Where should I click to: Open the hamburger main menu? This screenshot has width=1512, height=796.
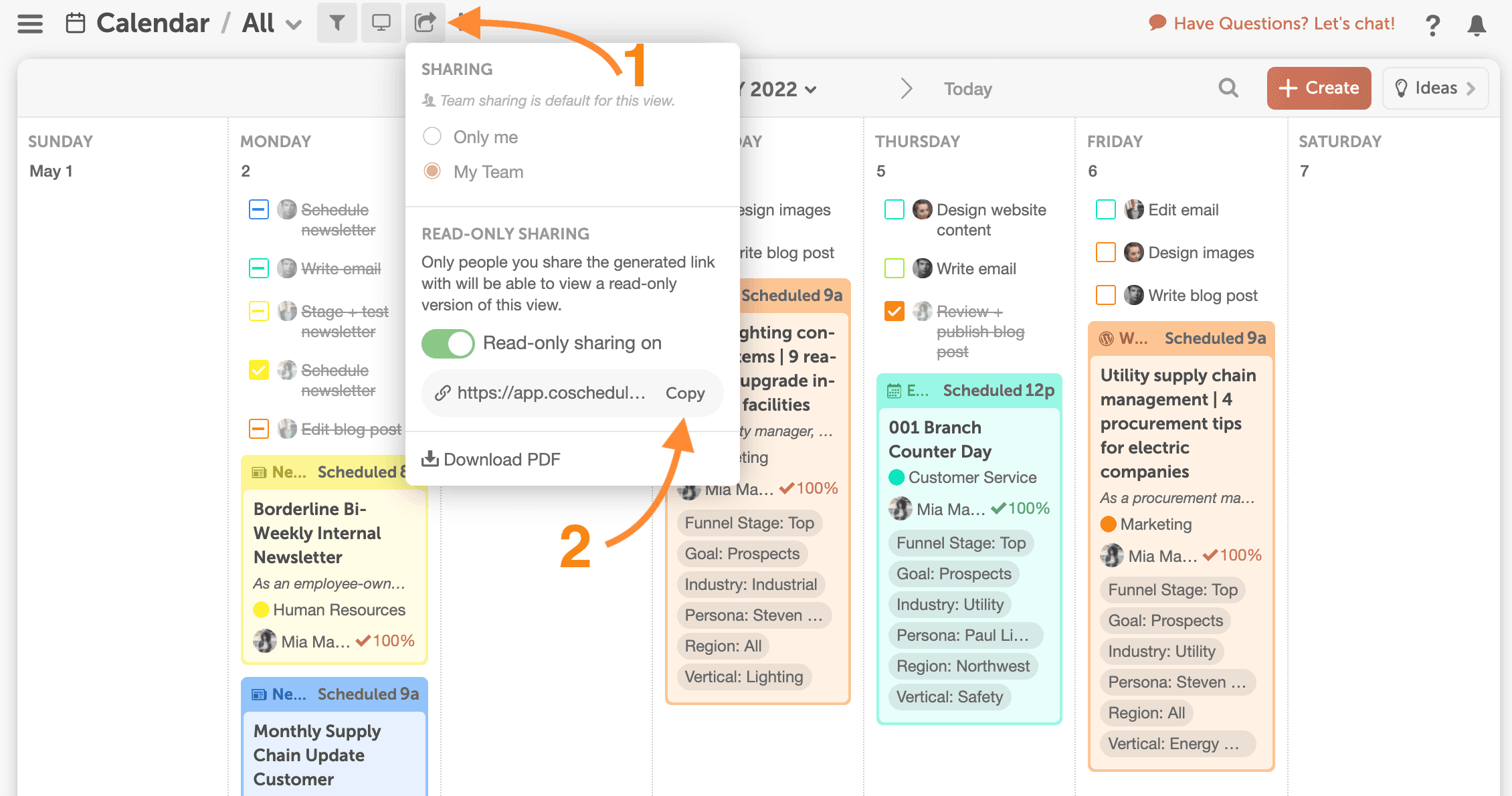click(30, 23)
